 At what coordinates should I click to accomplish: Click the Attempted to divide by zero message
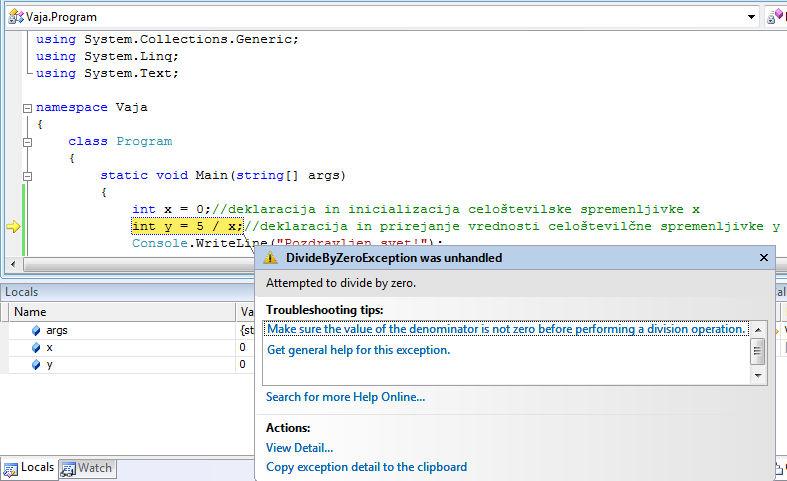[341, 283]
